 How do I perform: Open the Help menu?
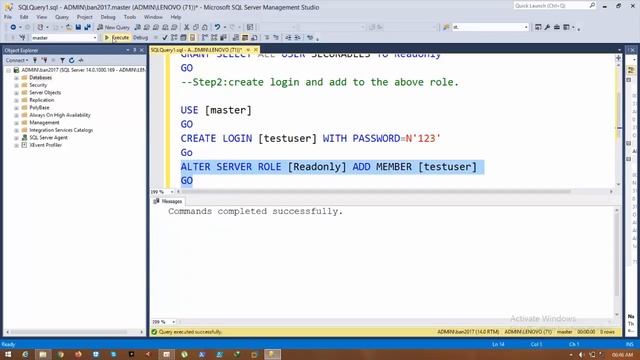tap(176, 17)
